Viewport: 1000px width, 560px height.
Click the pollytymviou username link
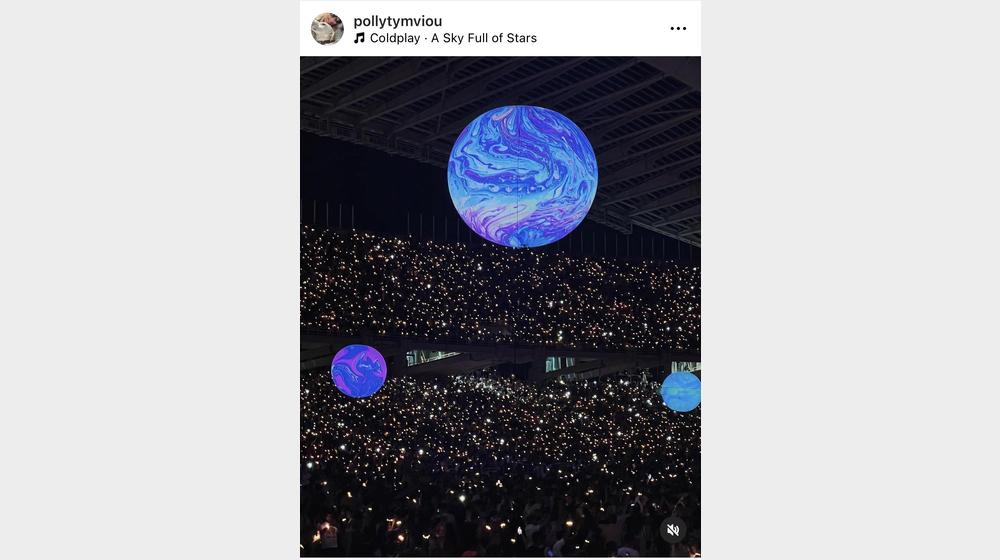click(397, 21)
